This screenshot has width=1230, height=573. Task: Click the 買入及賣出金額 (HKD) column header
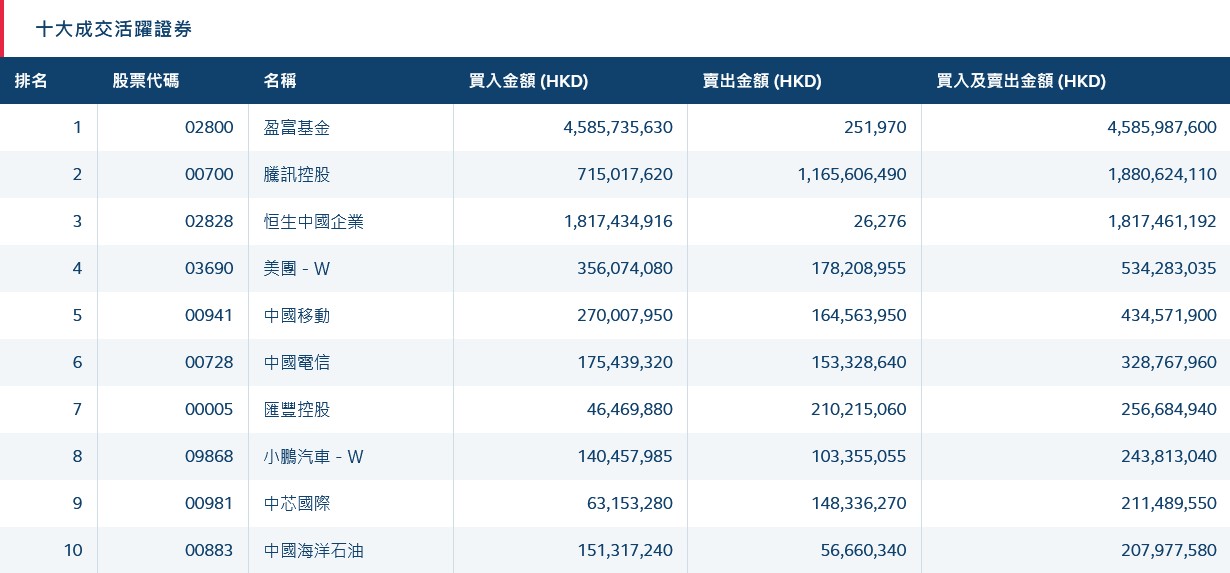(1021, 81)
